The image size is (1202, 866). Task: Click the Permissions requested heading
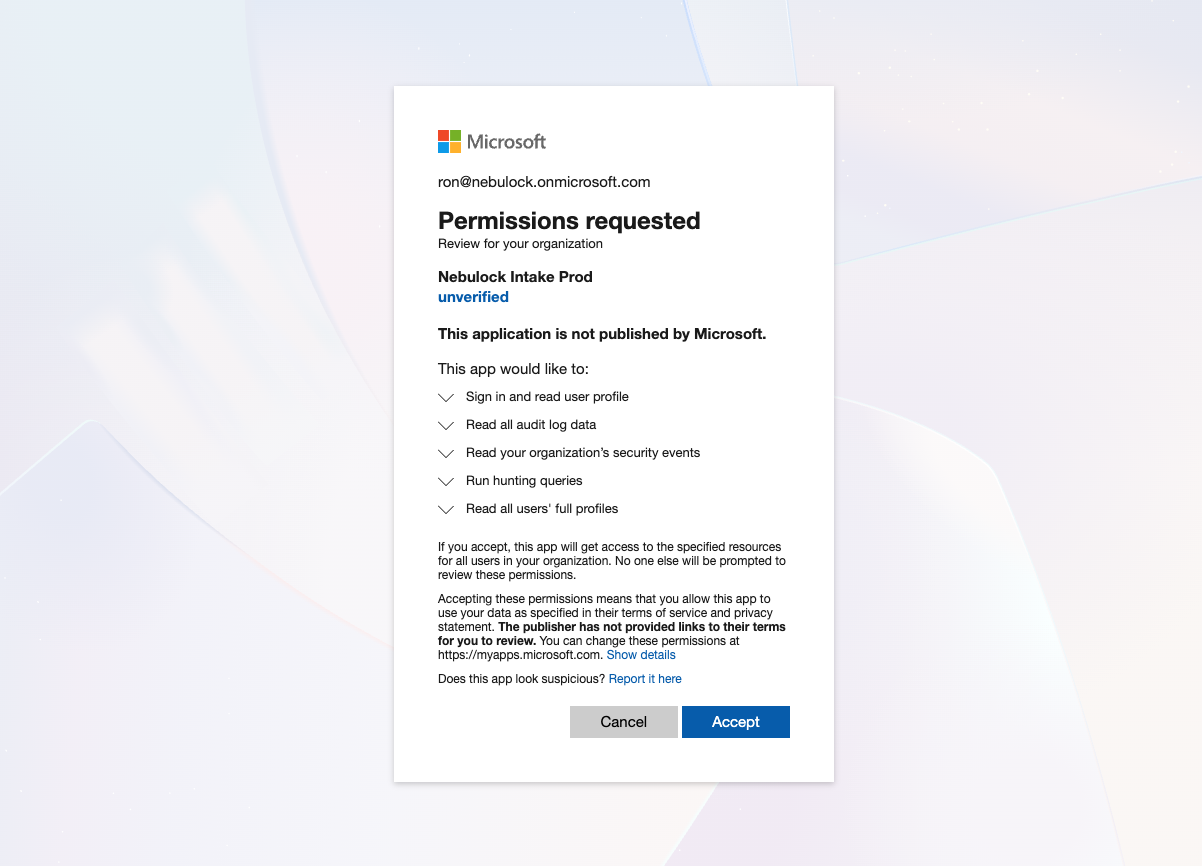[x=569, y=221]
